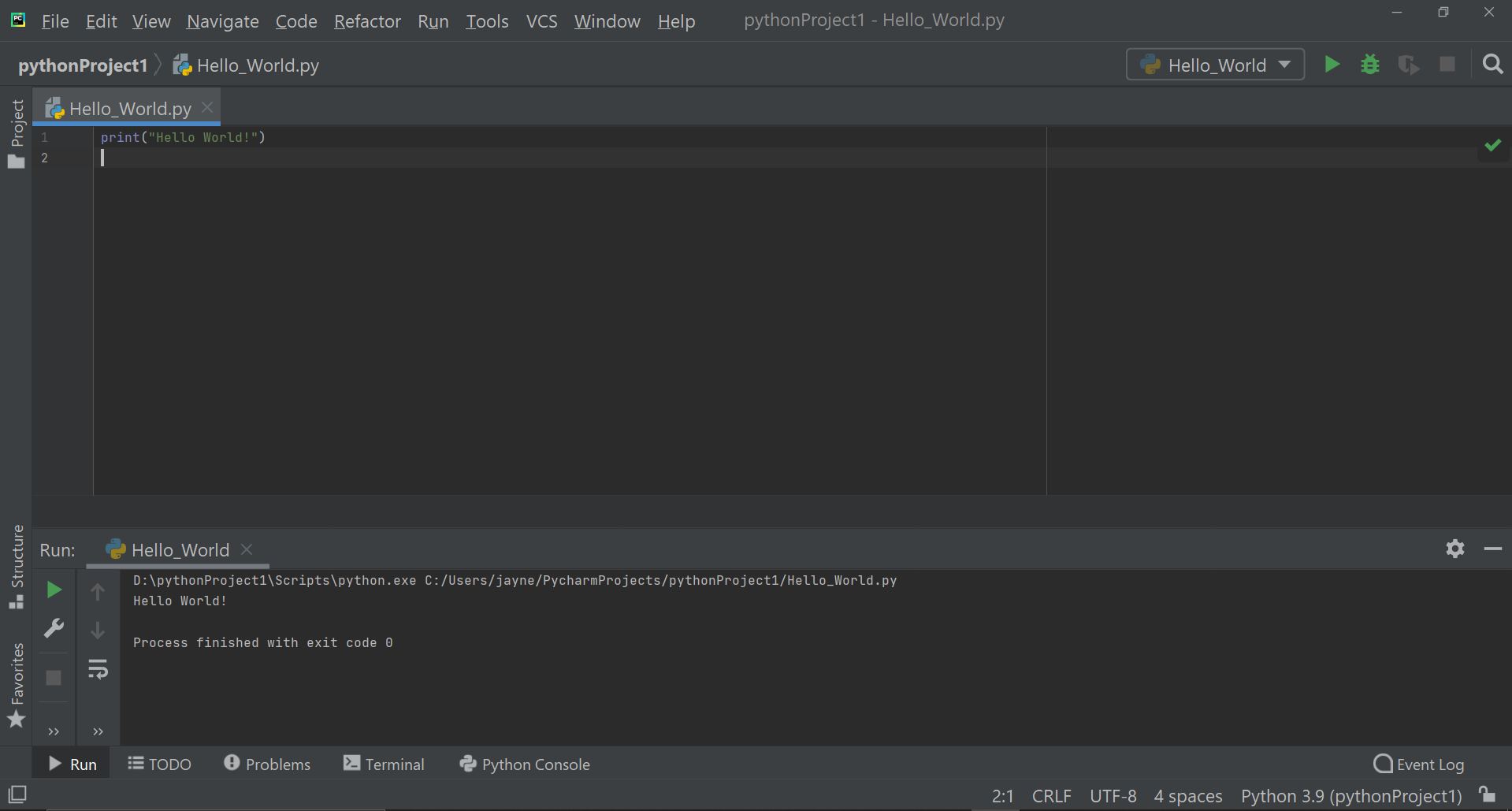Close the Hello_World.py editor tab
The height and width of the screenshot is (811, 1512).
(207, 107)
